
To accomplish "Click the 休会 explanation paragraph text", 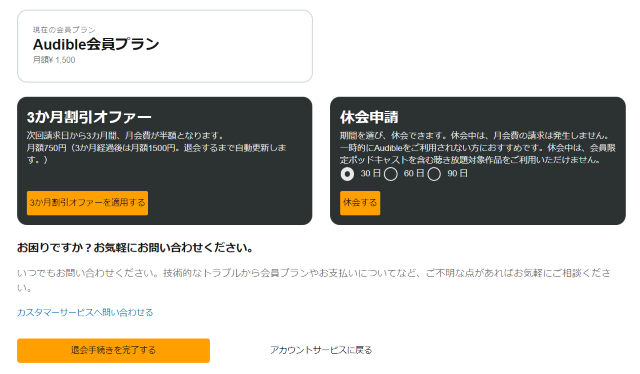I will 478,147.
